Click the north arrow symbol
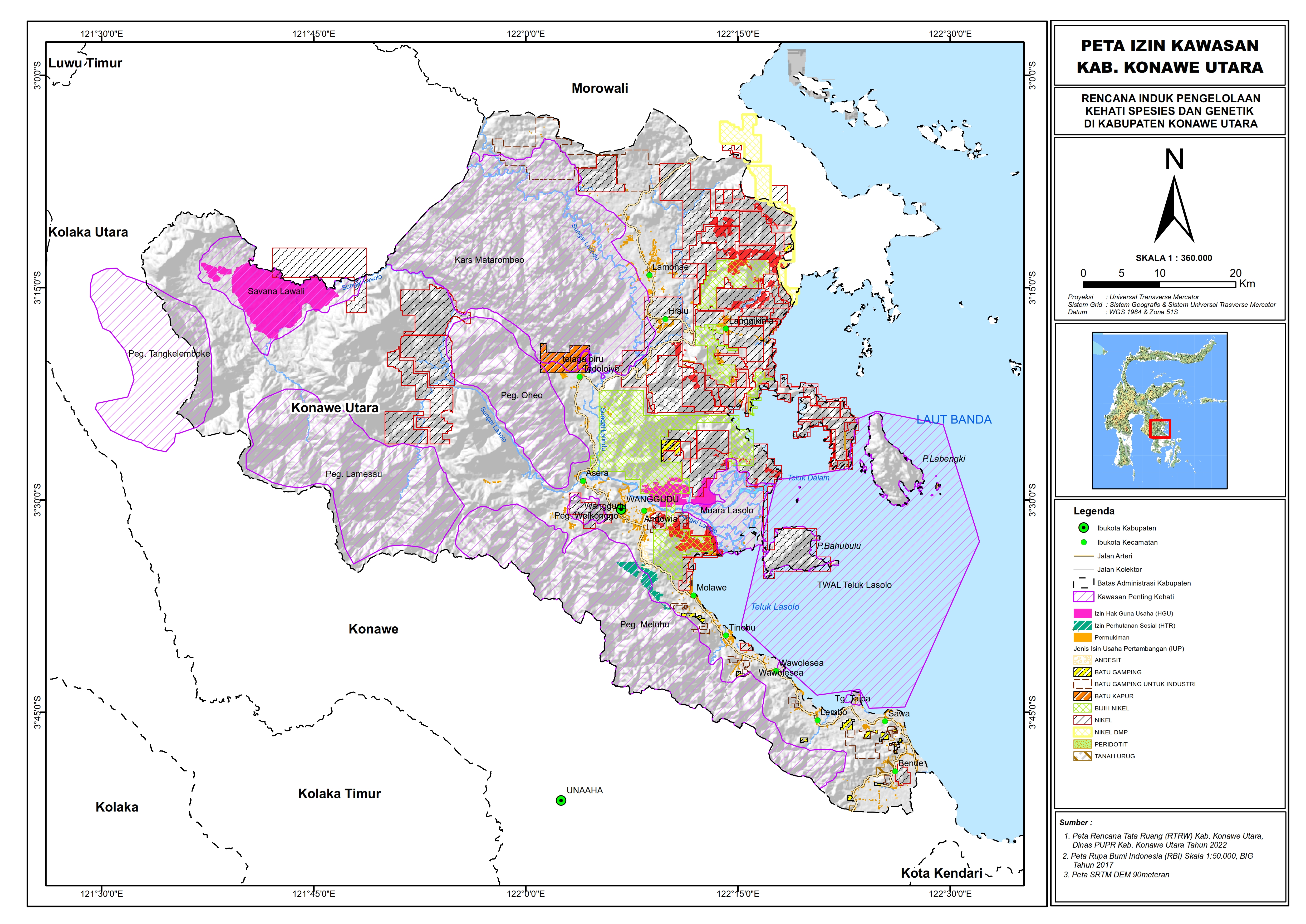Screen dimensions: 1306x924 coord(1174,209)
